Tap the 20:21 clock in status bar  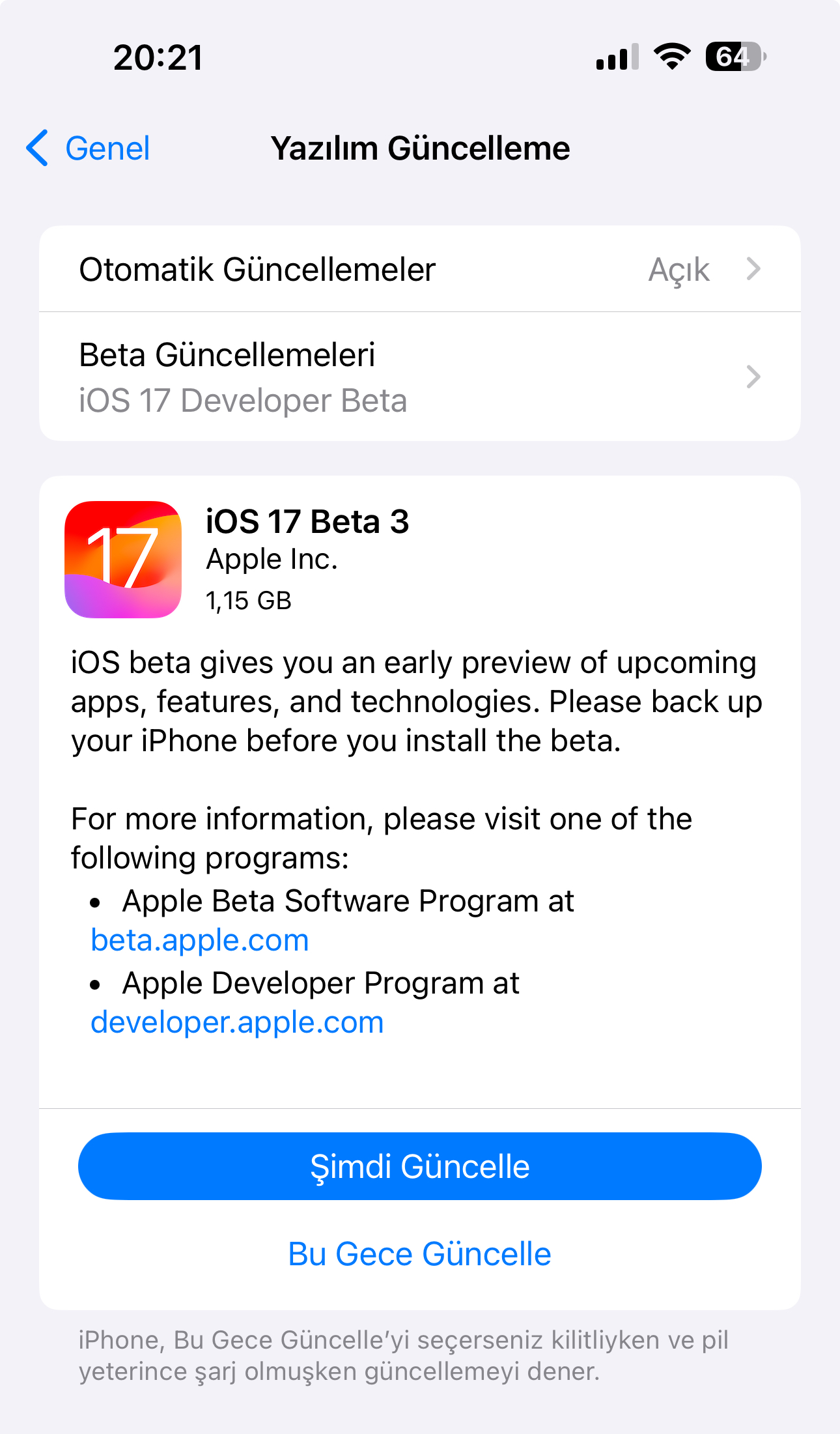tap(158, 57)
